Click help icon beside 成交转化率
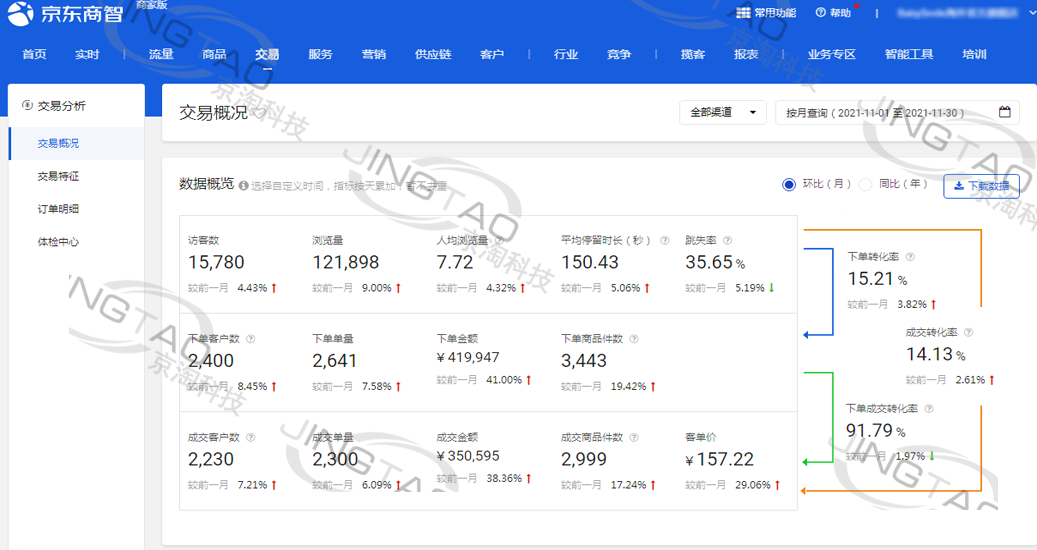Viewport: 1037px width, 550px height. tap(967, 333)
